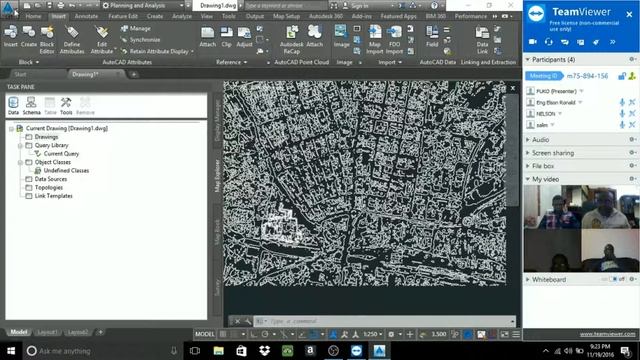640x360 pixels.
Task: Click the TeamViewer headset audio icon
Action: click(x=549, y=42)
